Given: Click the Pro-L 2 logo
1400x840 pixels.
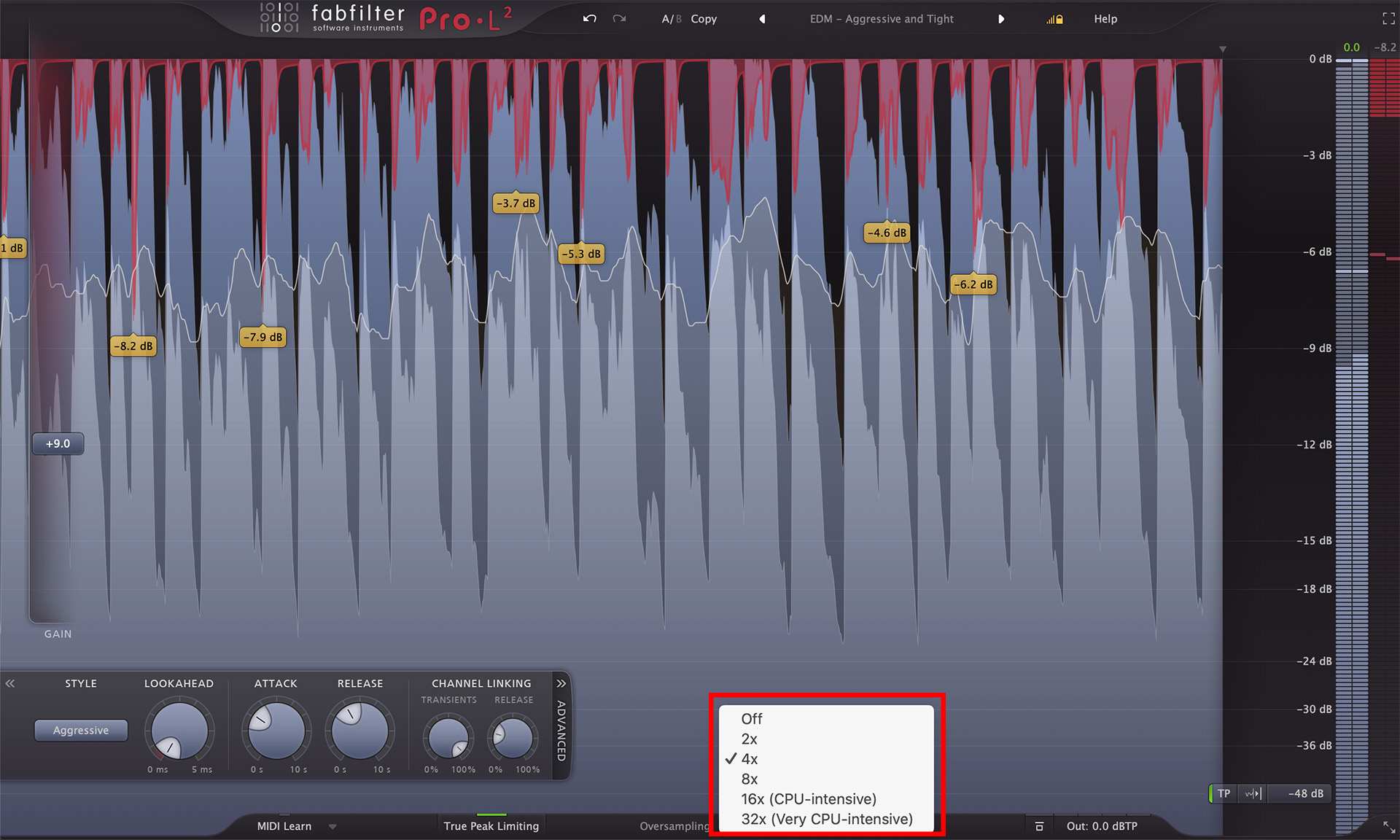Looking at the screenshot, I should click(x=466, y=17).
